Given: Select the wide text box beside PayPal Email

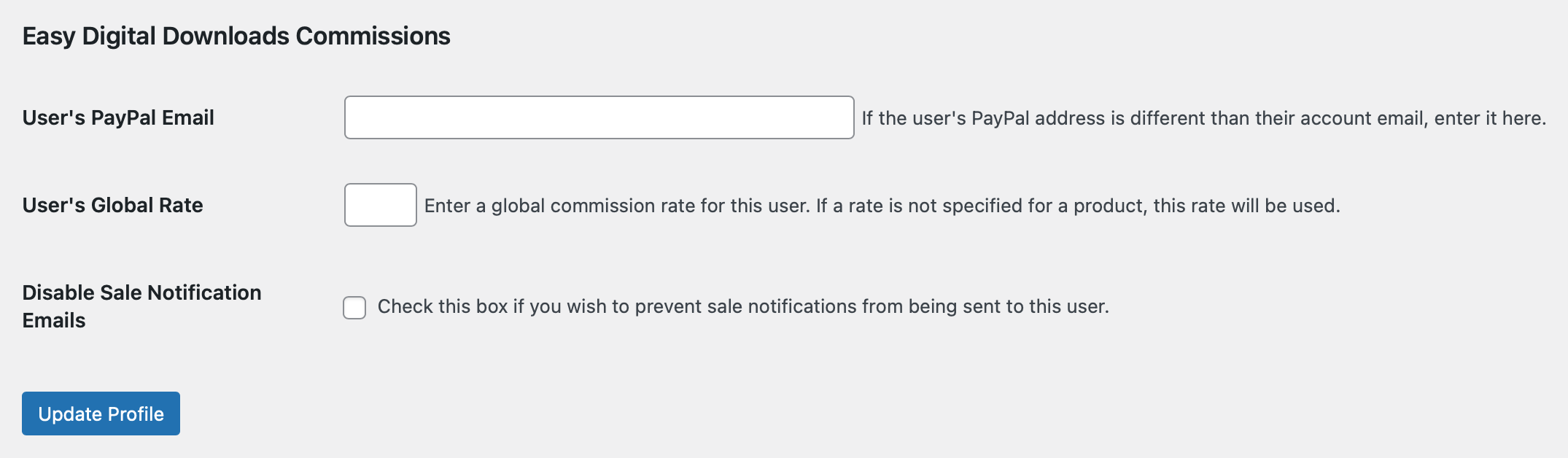Looking at the screenshot, I should click(x=599, y=117).
